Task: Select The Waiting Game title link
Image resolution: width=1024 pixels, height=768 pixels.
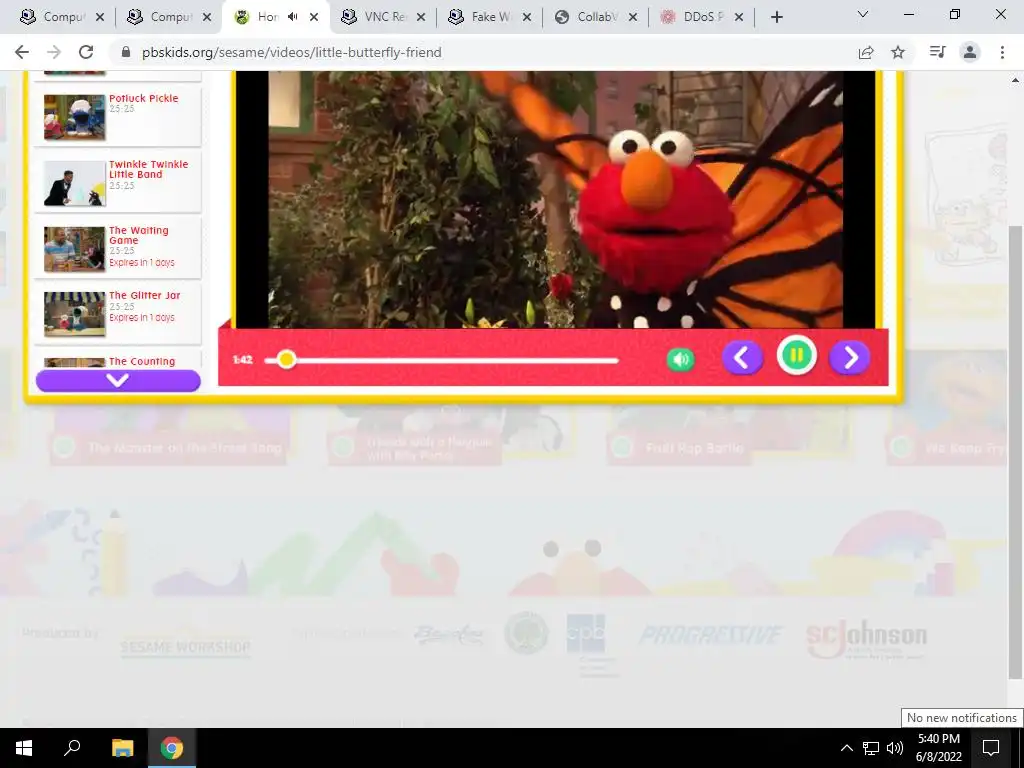Action: [138, 235]
